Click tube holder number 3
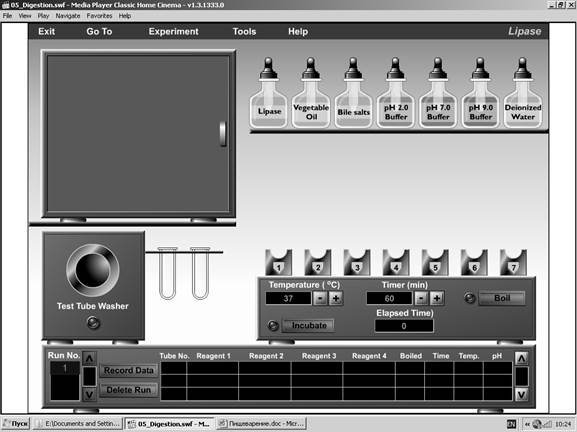 357,263
